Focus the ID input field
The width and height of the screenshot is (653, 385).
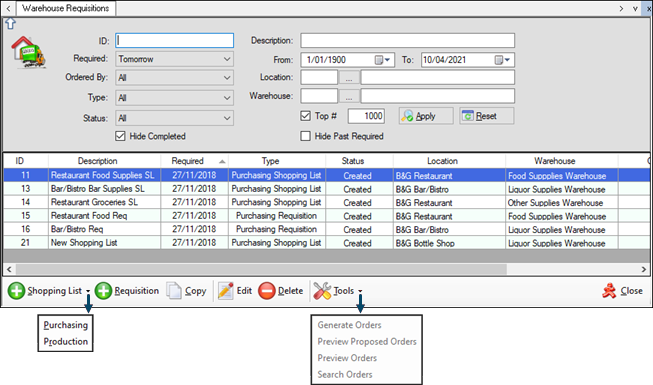174,40
